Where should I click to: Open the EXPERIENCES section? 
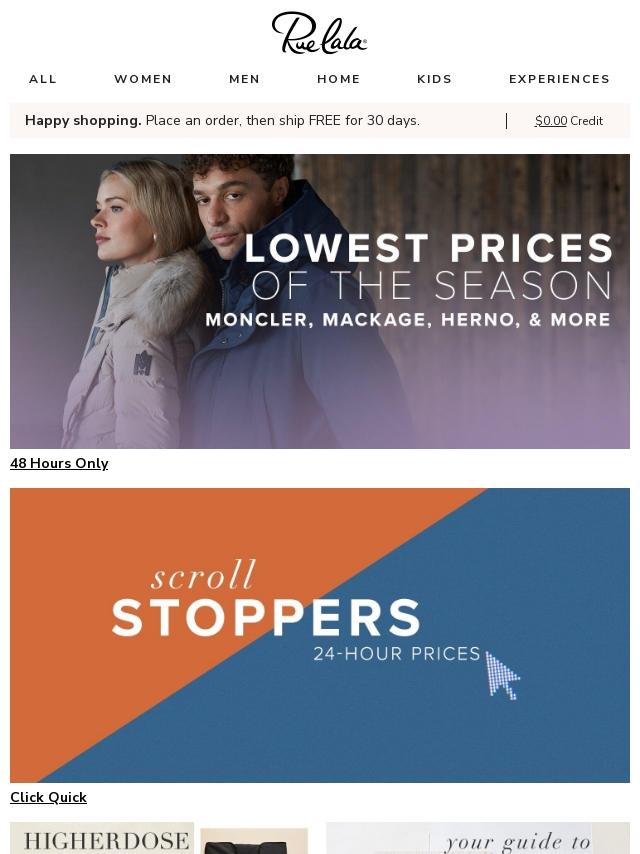tap(559, 79)
